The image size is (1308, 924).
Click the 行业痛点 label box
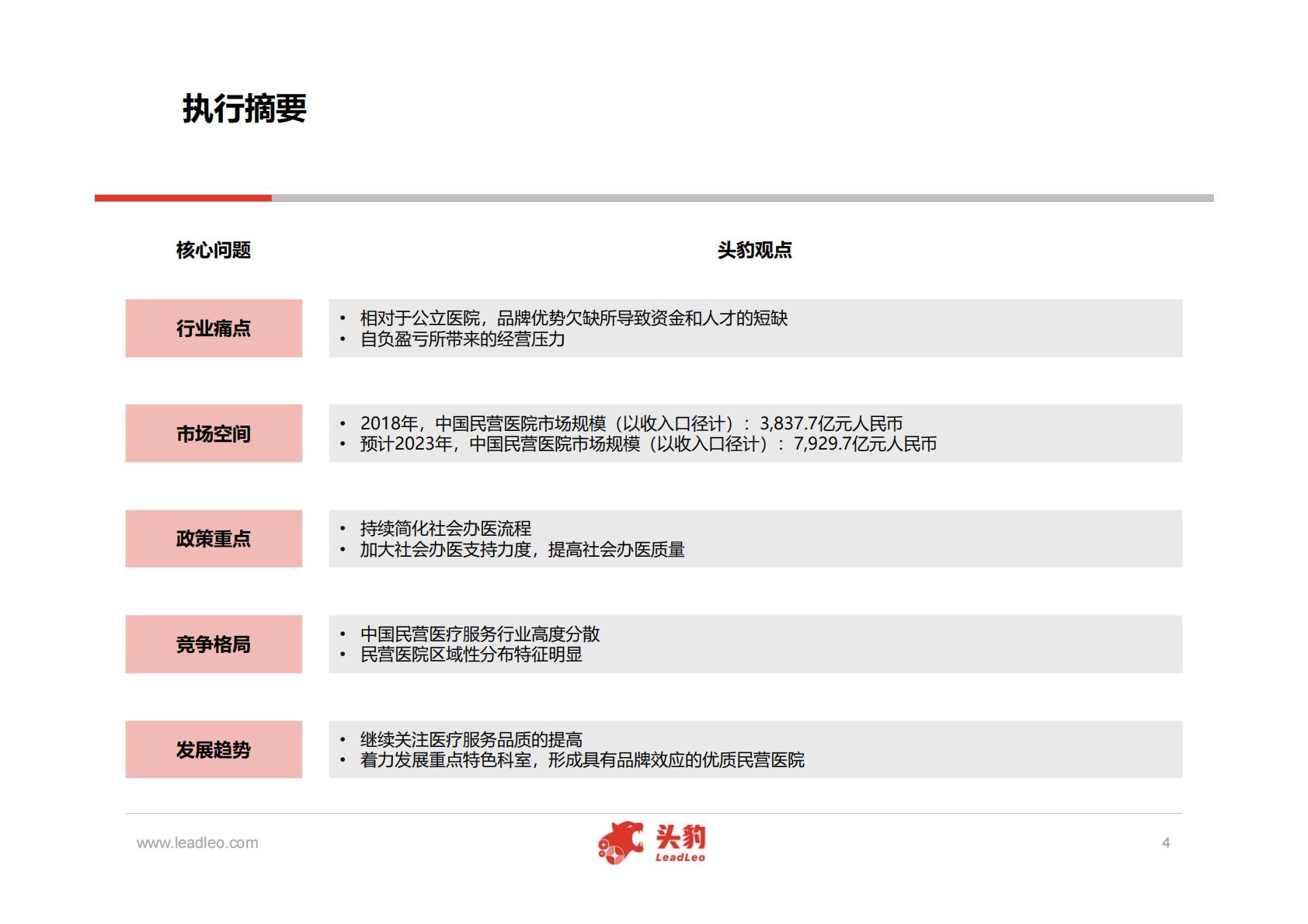[214, 328]
